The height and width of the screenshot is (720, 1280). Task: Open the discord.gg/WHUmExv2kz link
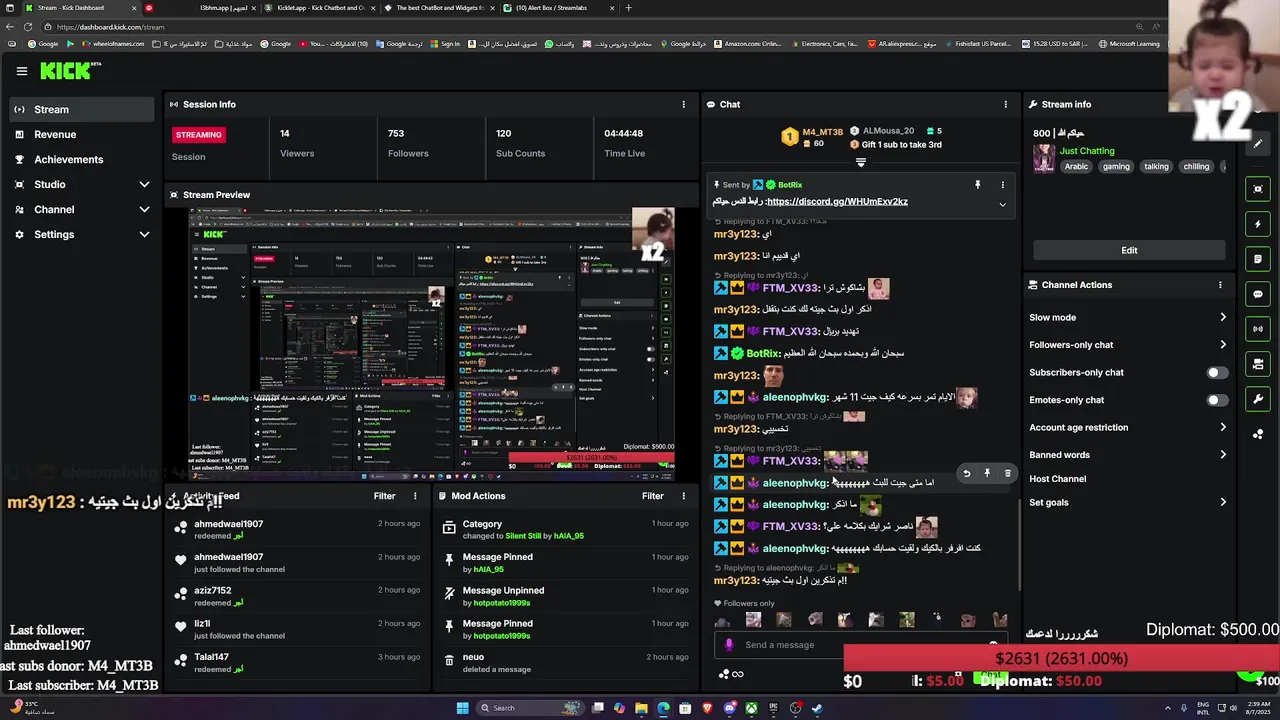click(x=837, y=202)
